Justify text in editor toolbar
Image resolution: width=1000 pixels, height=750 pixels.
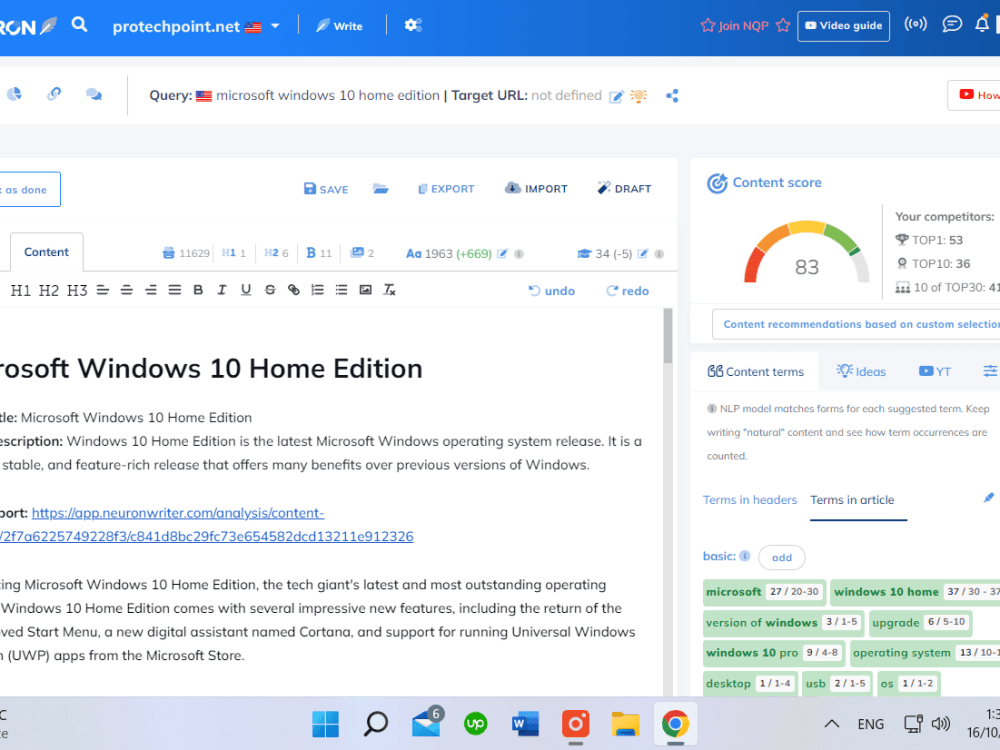click(x=175, y=290)
